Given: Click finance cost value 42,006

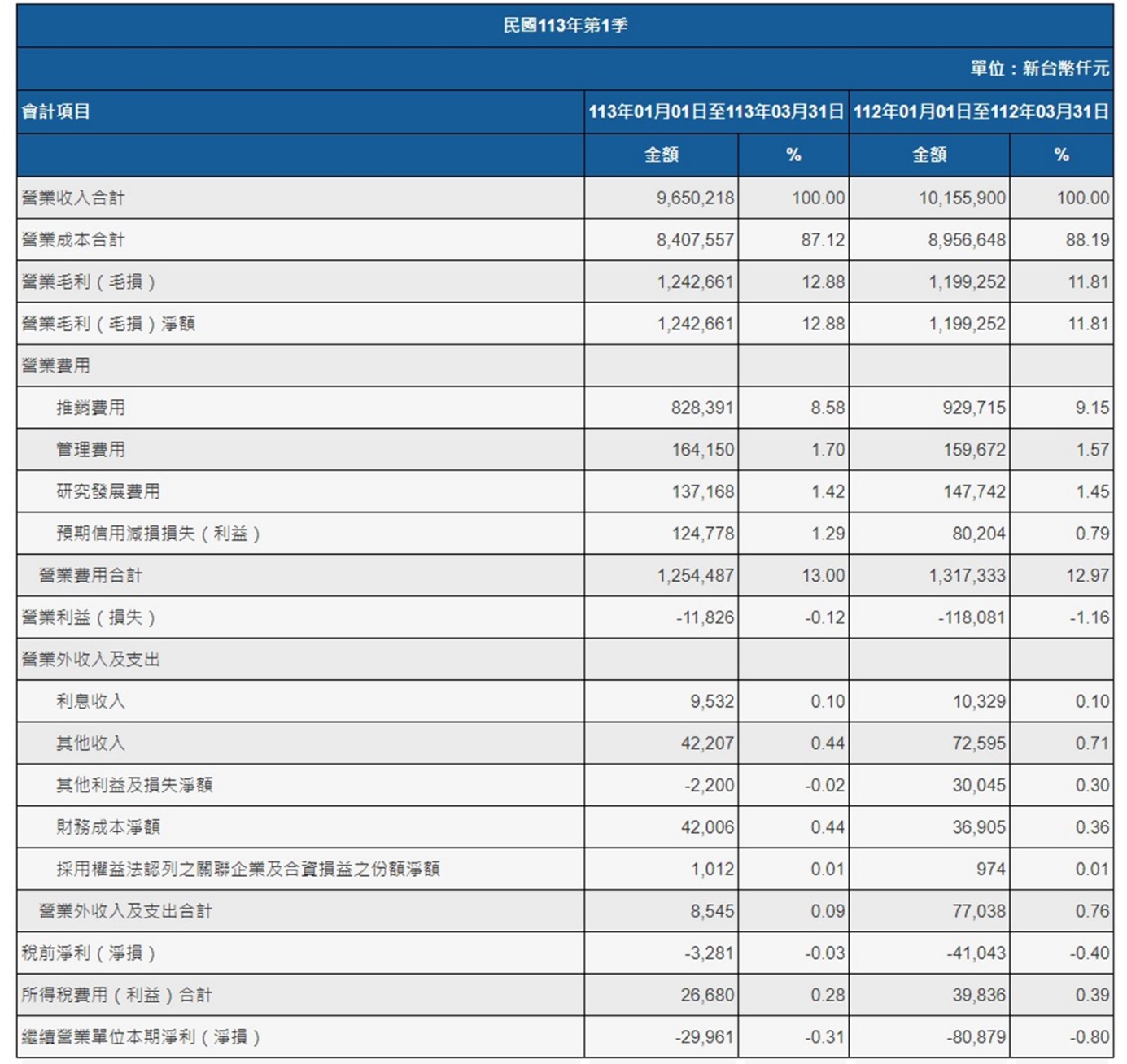Looking at the screenshot, I should (707, 827).
